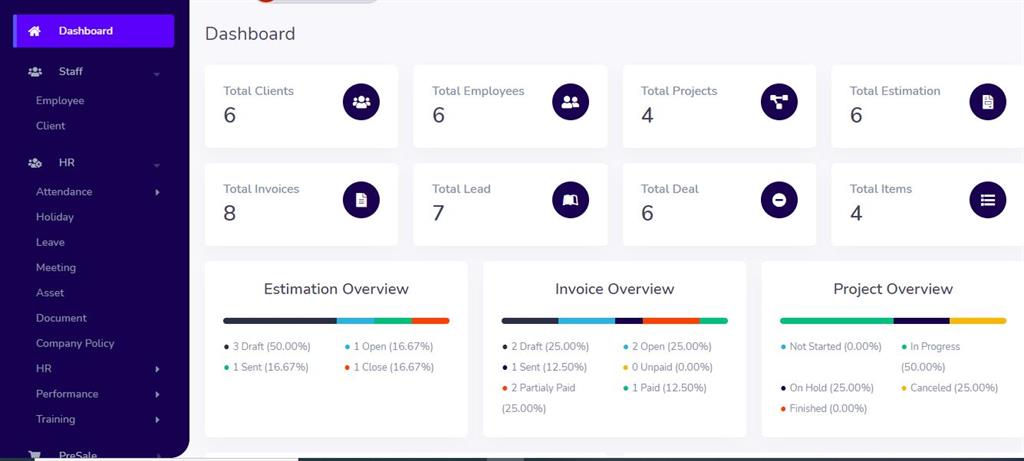Open the Company Policy link
Viewport: 1024px width, 461px height.
(x=75, y=343)
